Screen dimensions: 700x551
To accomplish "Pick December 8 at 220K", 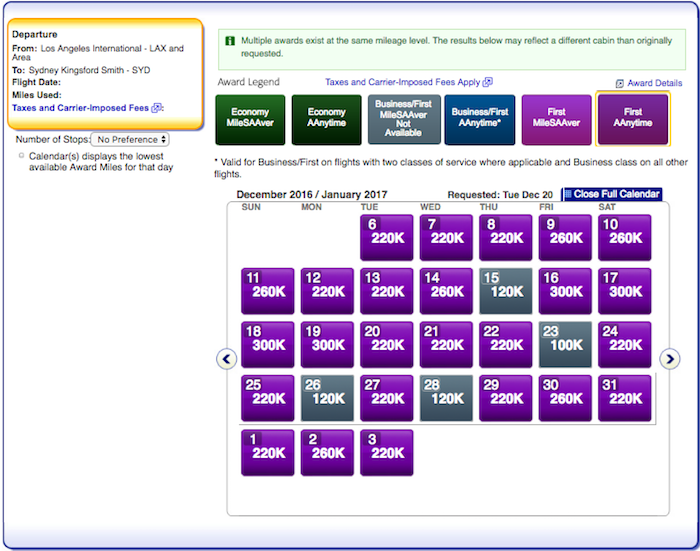I will coord(505,238).
